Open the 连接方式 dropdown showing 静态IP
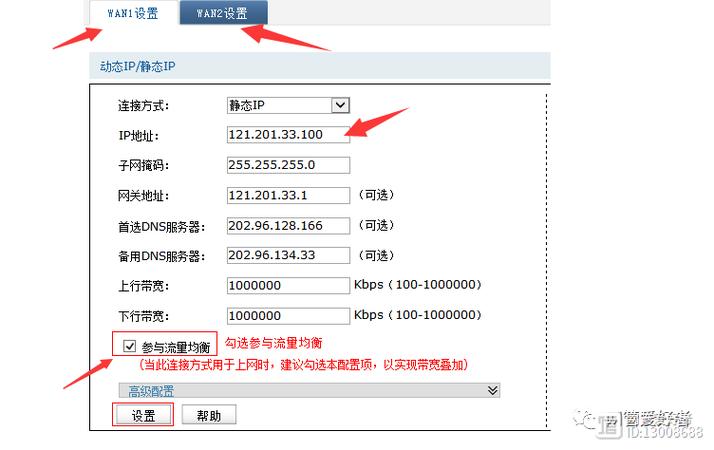714x450 pixels. 288,105
